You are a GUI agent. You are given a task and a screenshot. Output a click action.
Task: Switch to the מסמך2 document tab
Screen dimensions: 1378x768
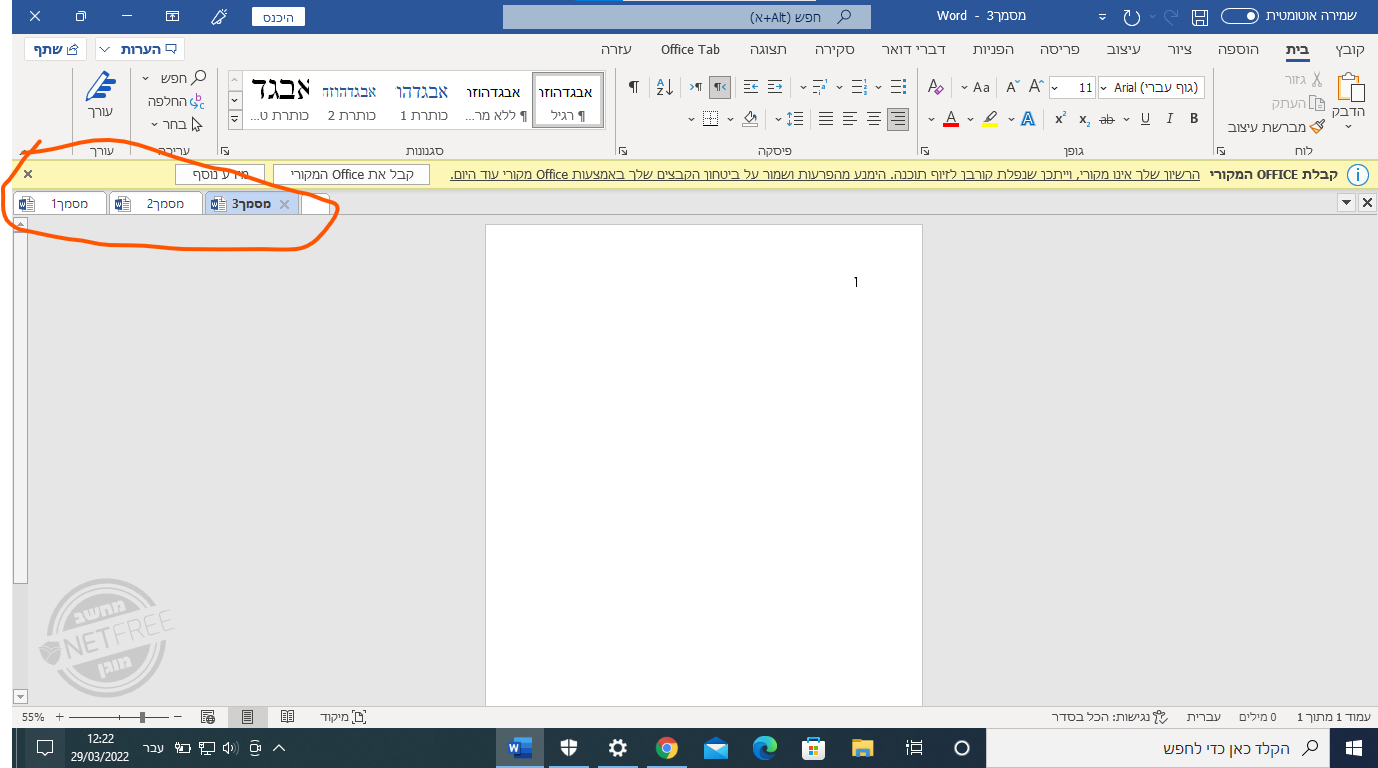tap(155, 204)
